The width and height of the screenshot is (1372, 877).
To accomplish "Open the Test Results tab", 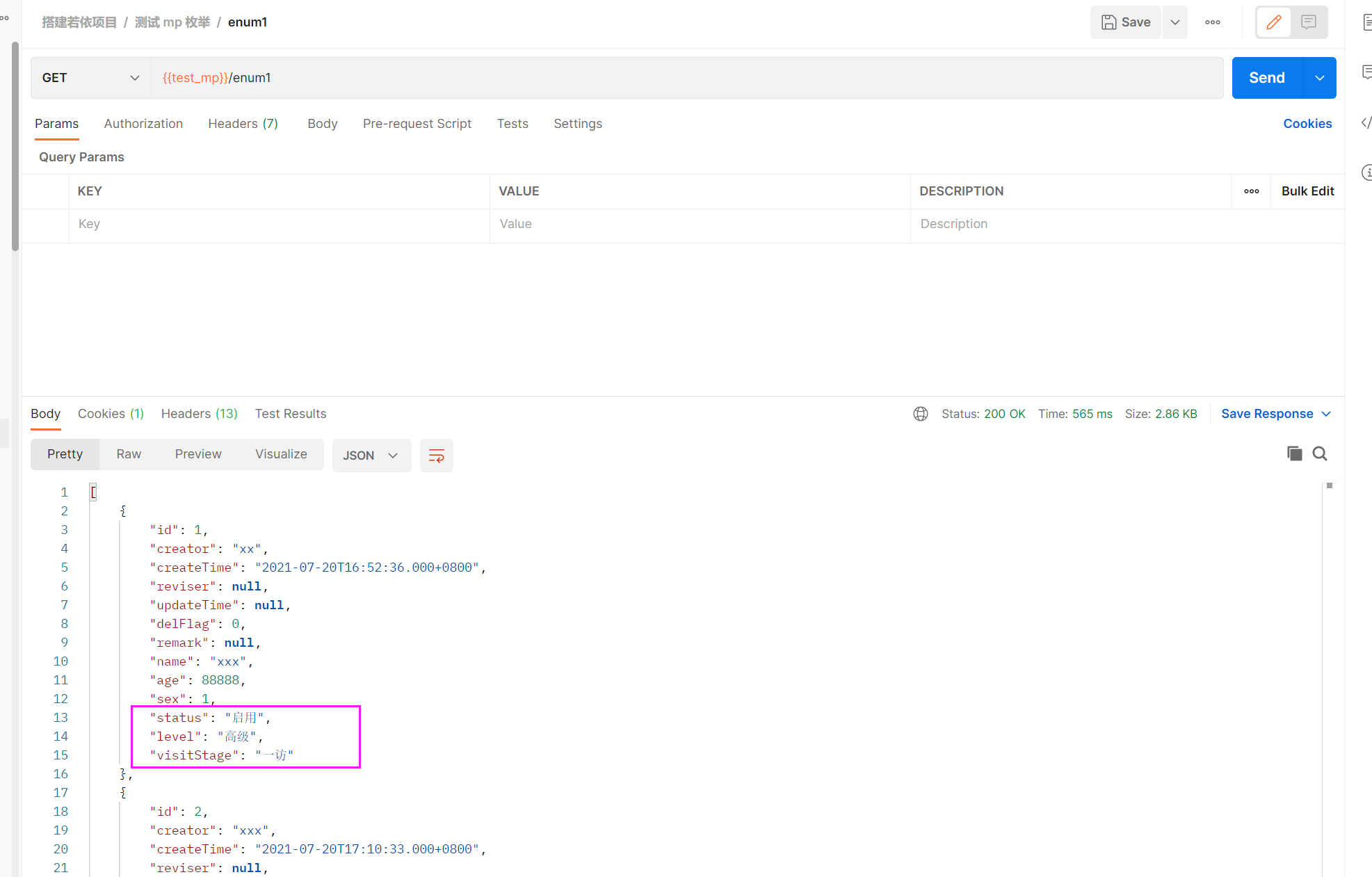I will click(x=291, y=414).
